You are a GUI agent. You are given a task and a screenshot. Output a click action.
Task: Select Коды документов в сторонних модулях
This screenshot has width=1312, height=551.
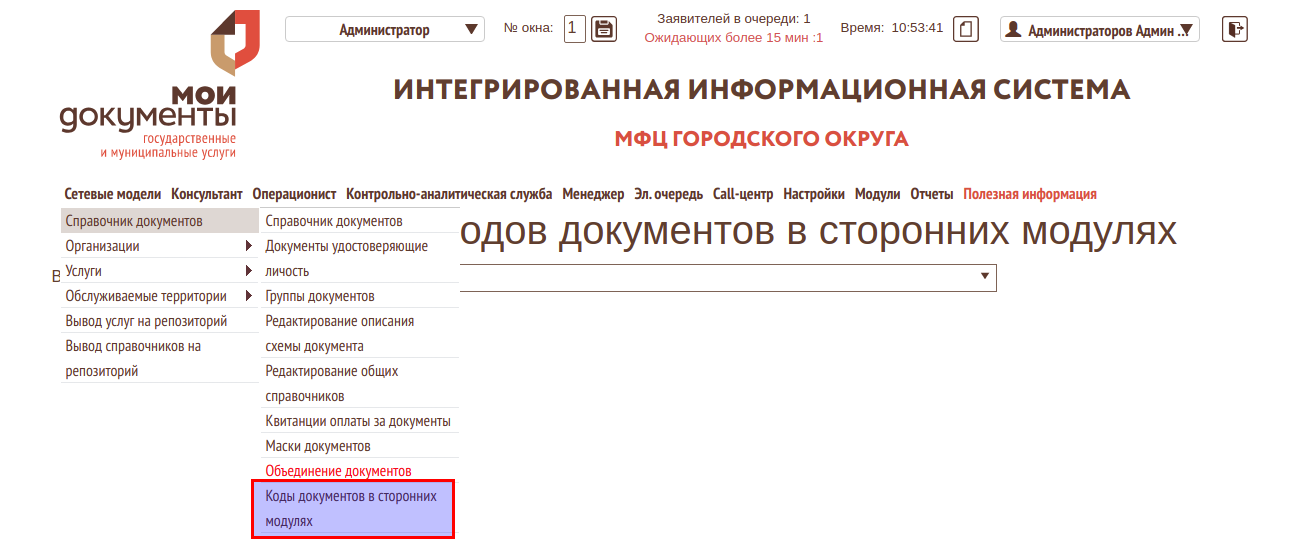click(x=352, y=508)
